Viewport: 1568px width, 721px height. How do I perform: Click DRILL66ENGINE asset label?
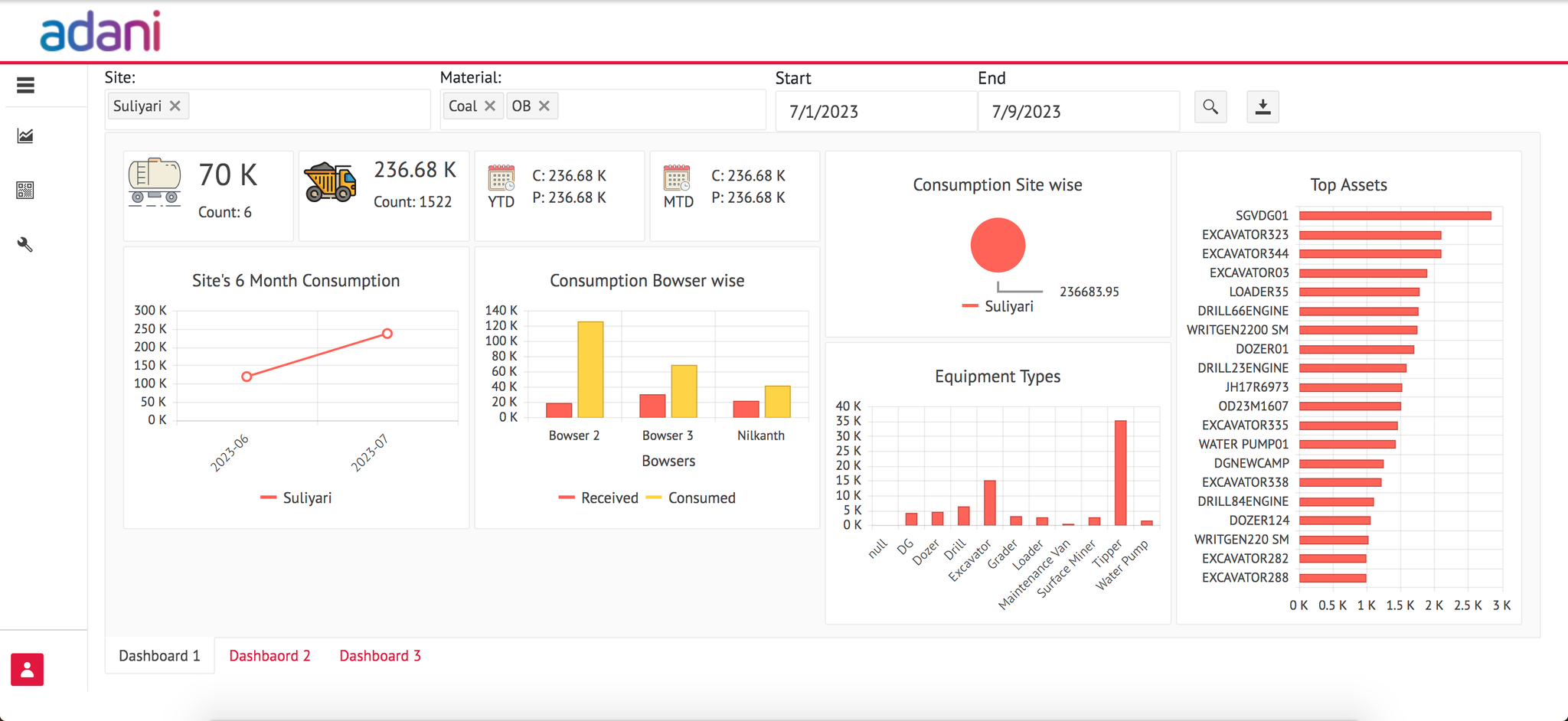[1243, 311]
